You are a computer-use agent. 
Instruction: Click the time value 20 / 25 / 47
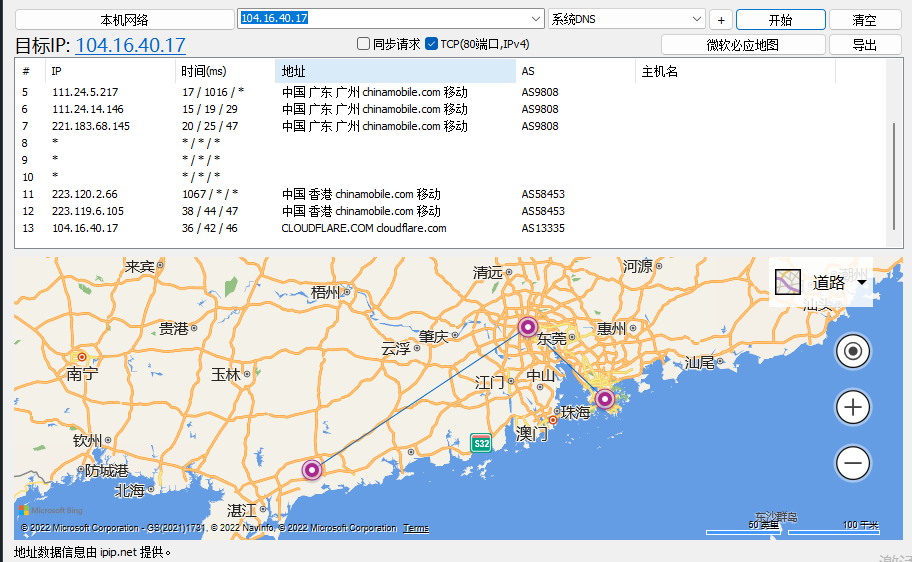(210, 126)
